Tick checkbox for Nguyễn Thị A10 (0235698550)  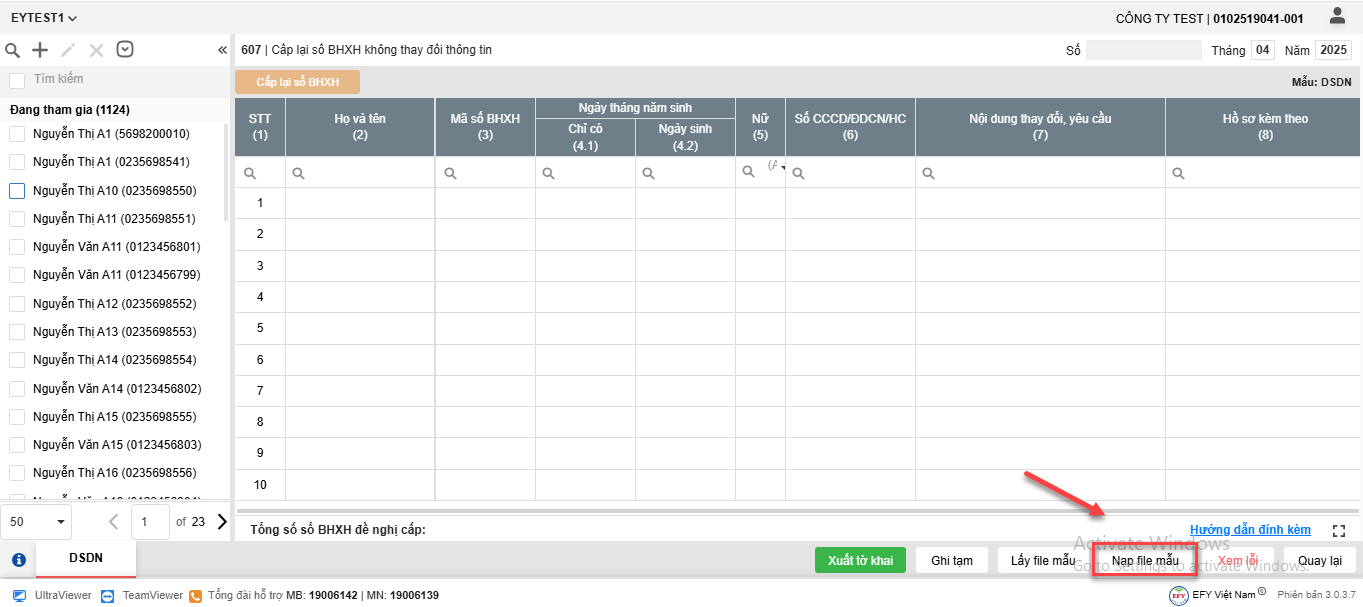tap(17, 190)
